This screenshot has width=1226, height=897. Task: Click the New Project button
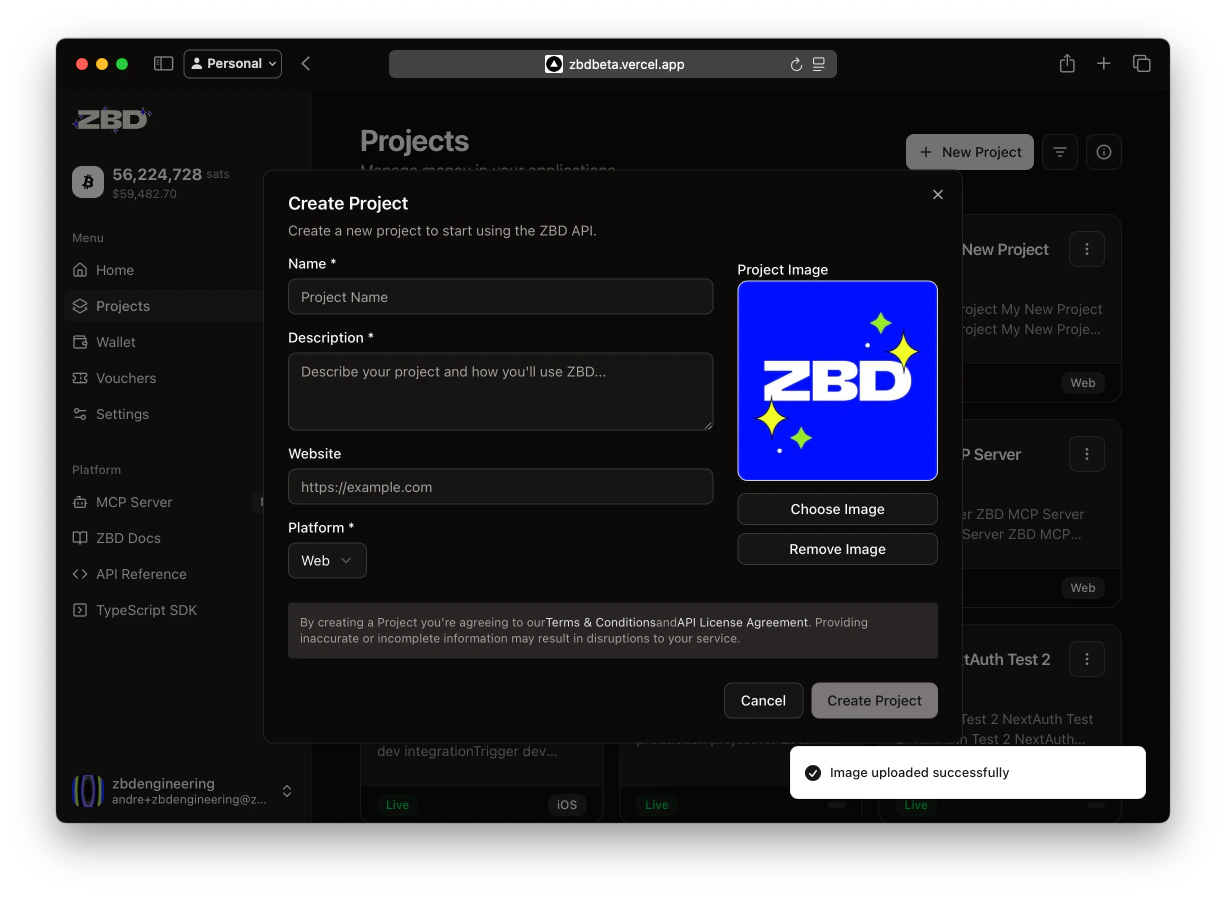[x=970, y=152]
